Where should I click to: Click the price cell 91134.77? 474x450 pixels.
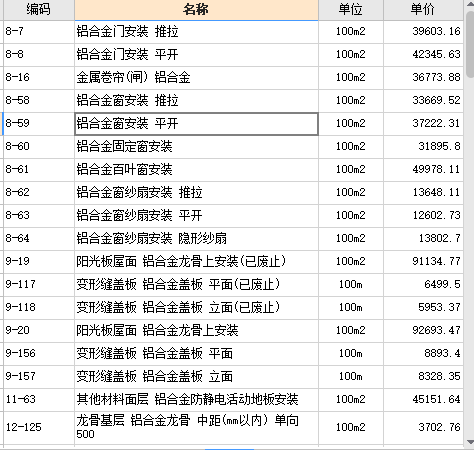pyautogui.click(x=423, y=262)
